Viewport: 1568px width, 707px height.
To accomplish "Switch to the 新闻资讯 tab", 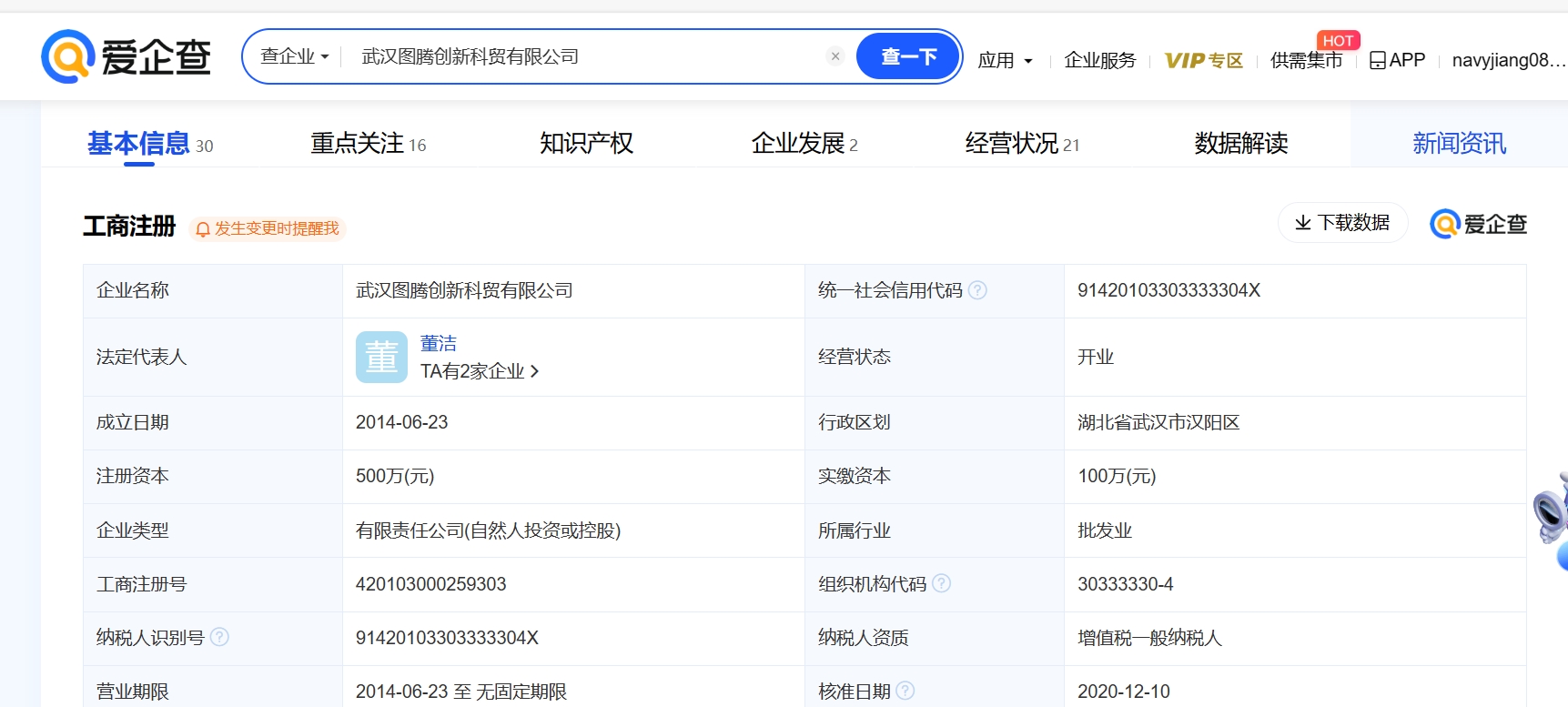I will 1459,144.
